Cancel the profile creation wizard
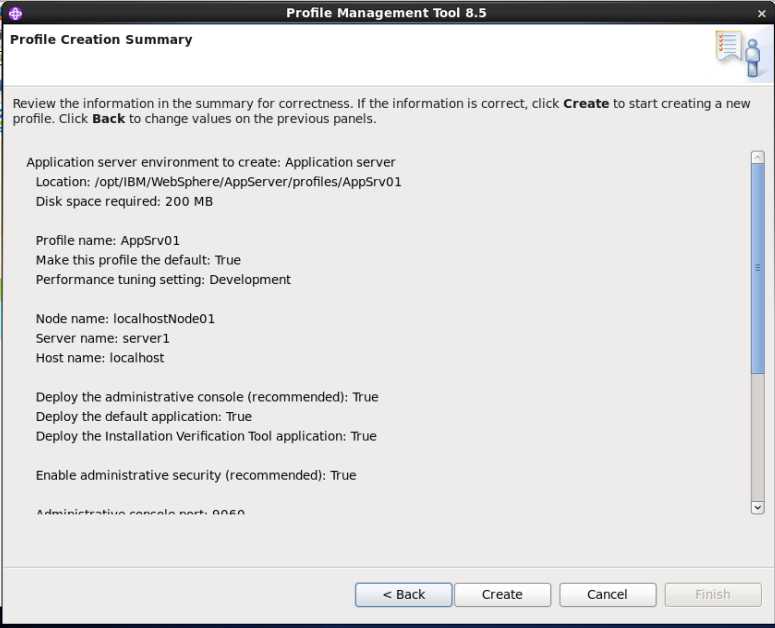The height and width of the screenshot is (628, 775). (x=607, y=594)
